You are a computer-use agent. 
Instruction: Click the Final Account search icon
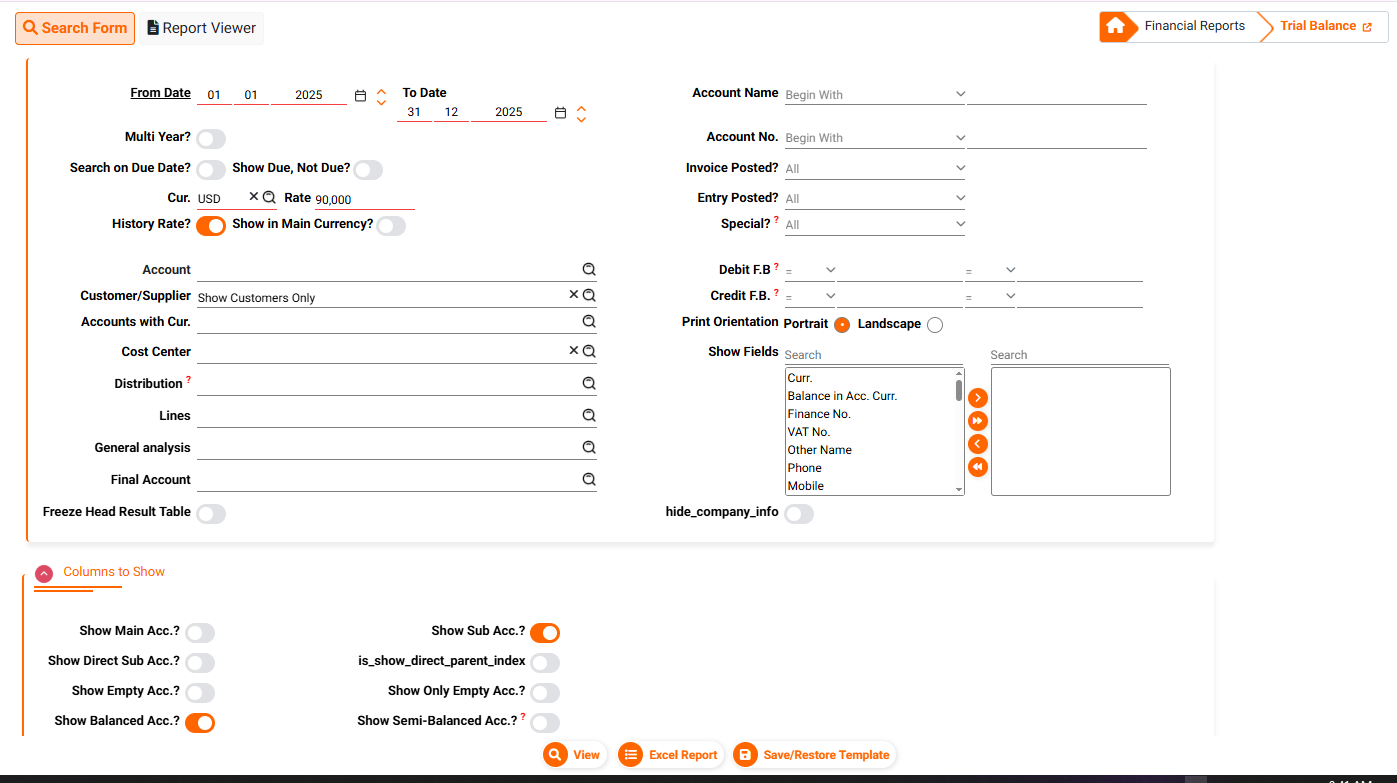point(589,480)
